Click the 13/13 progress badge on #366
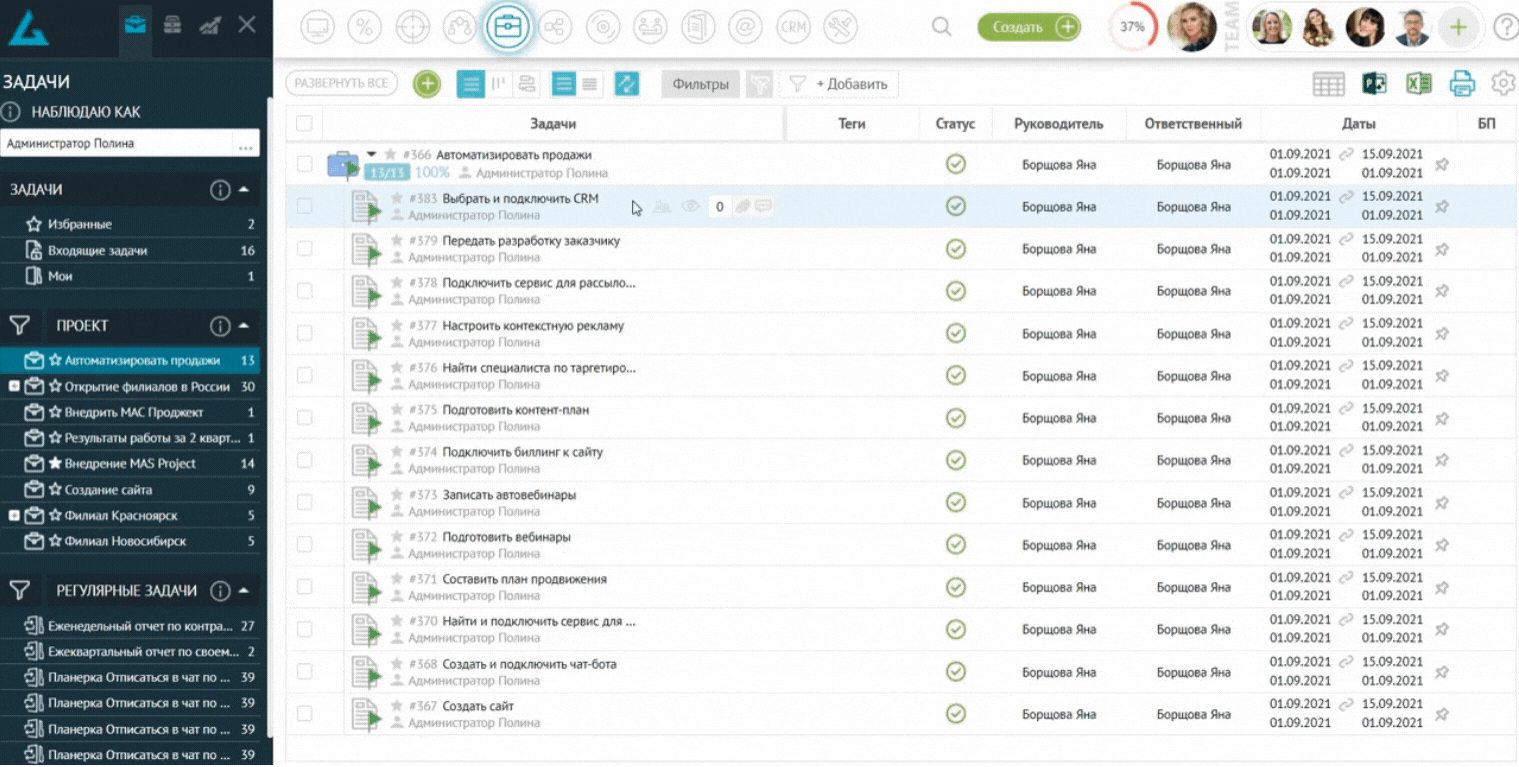Viewport: 1519px width, 767px height. (x=386, y=173)
